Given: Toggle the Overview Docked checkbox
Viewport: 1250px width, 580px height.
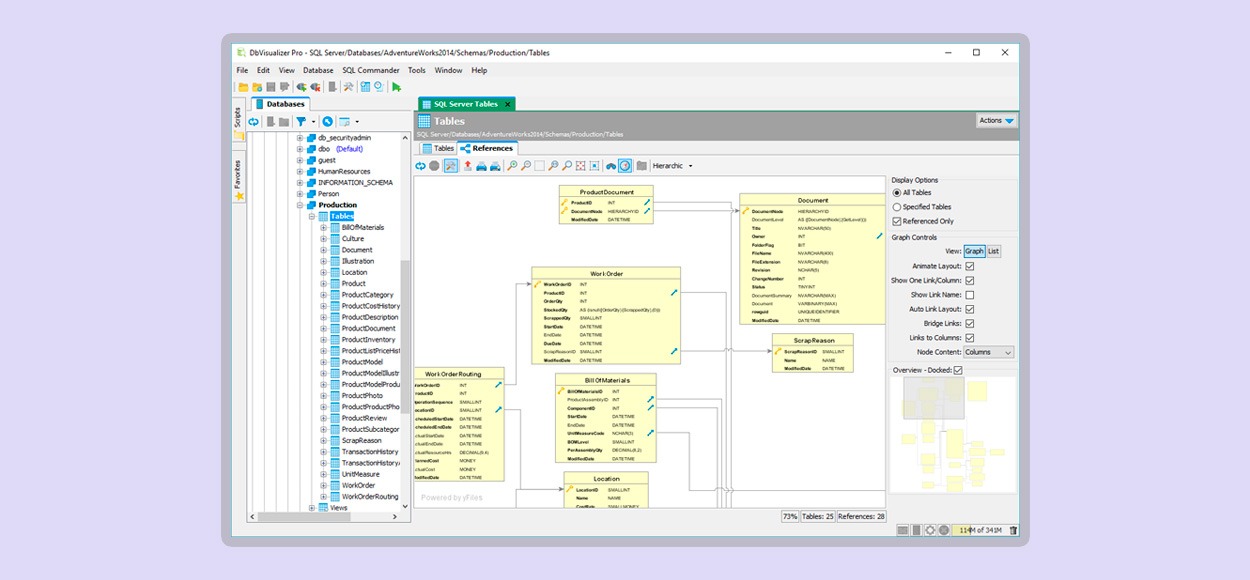Looking at the screenshot, I should [958, 370].
